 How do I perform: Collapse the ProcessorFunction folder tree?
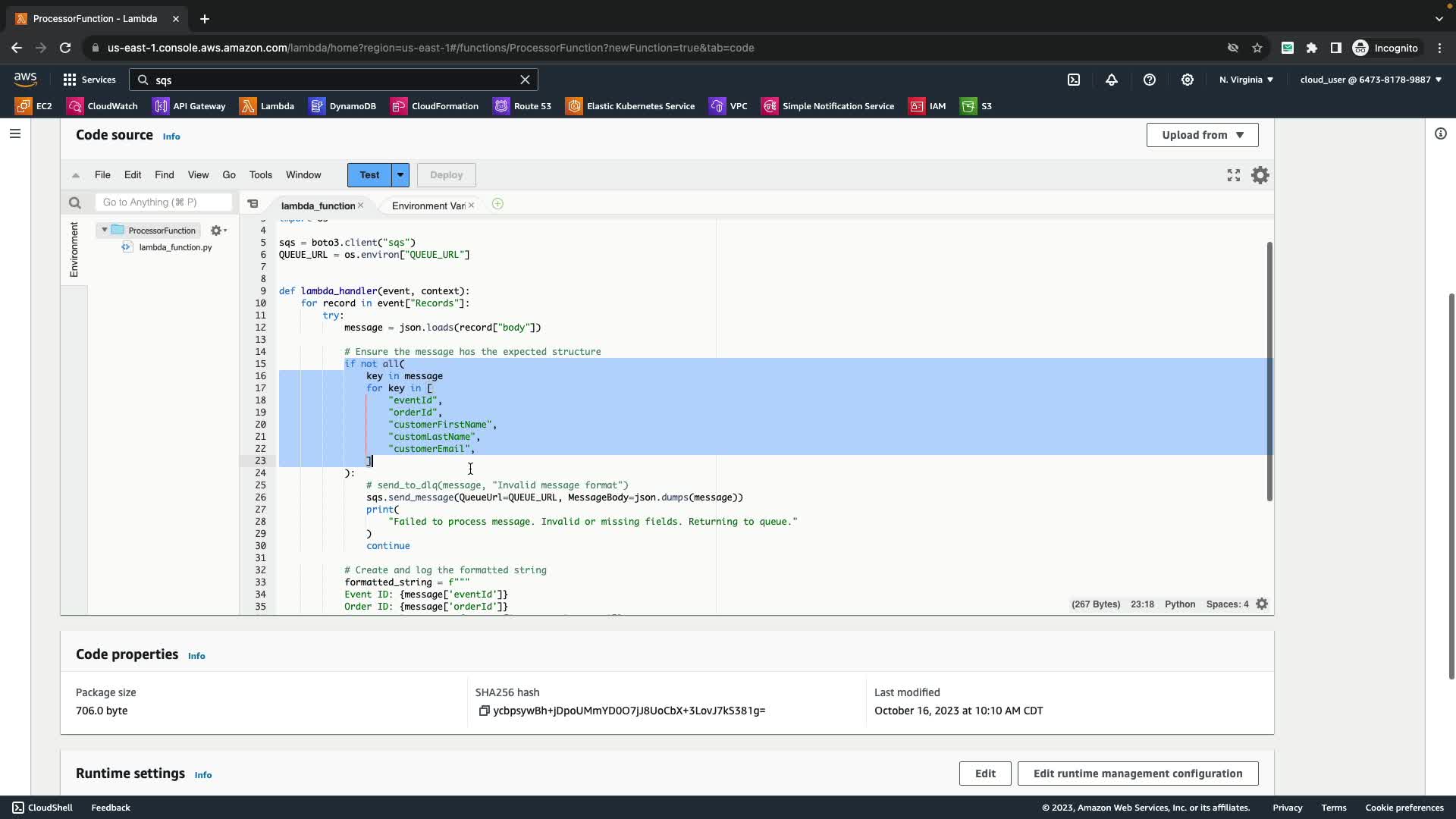click(105, 230)
